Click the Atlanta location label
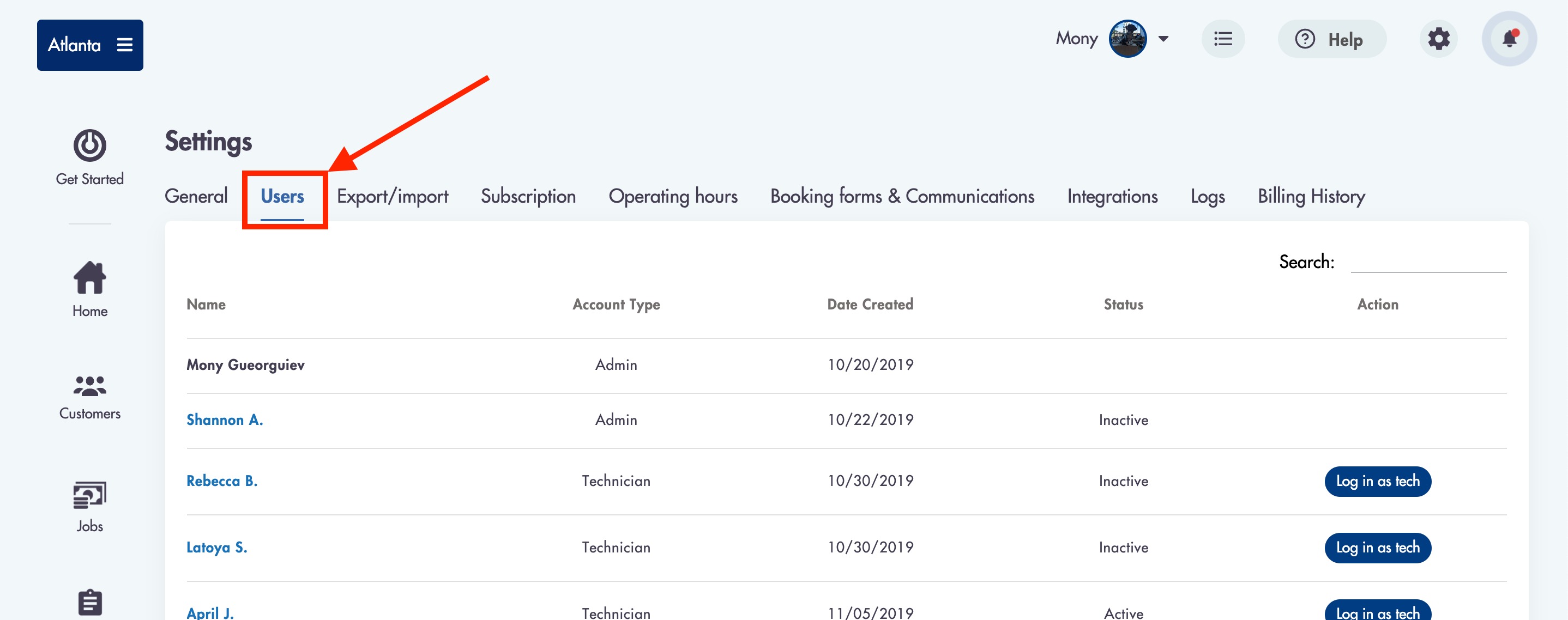The width and height of the screenshot is (1568, 620). [74, 45]
